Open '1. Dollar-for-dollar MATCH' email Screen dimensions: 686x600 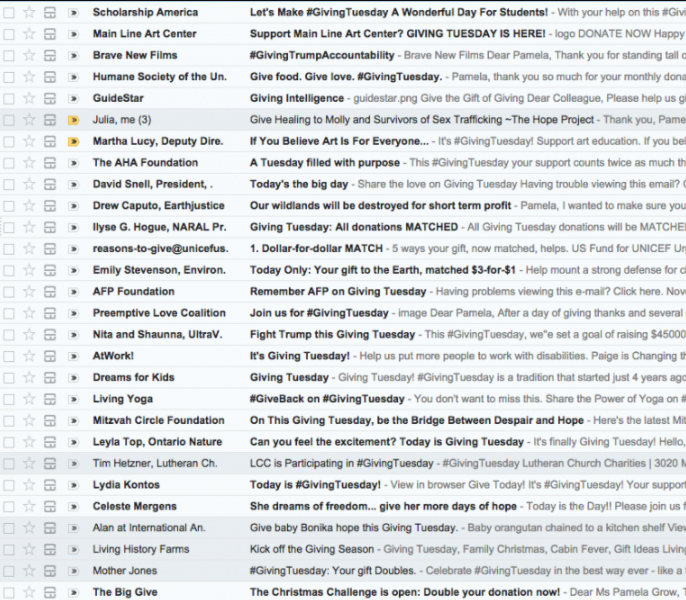[316, 248]
